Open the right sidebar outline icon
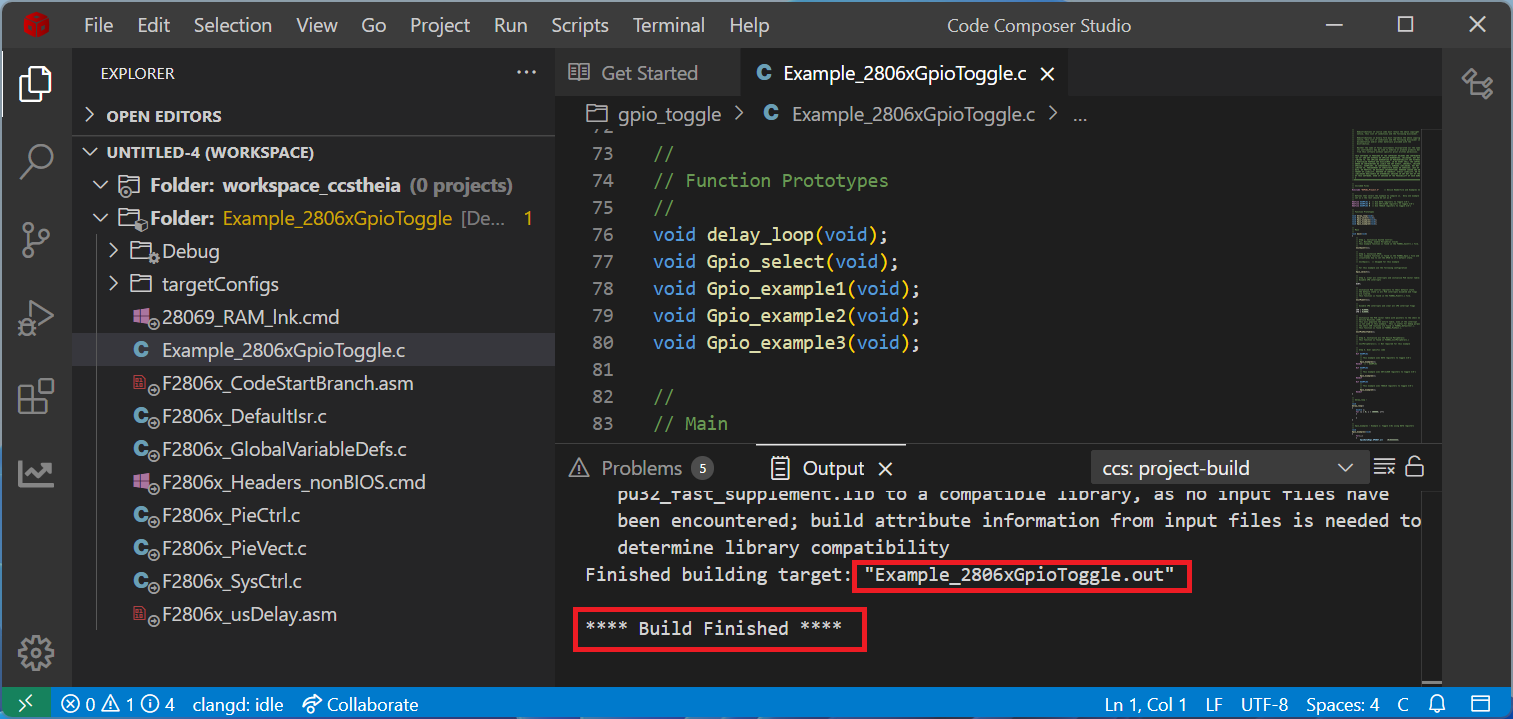This screenshot has width=1513, height=719. pos(1476,84)
